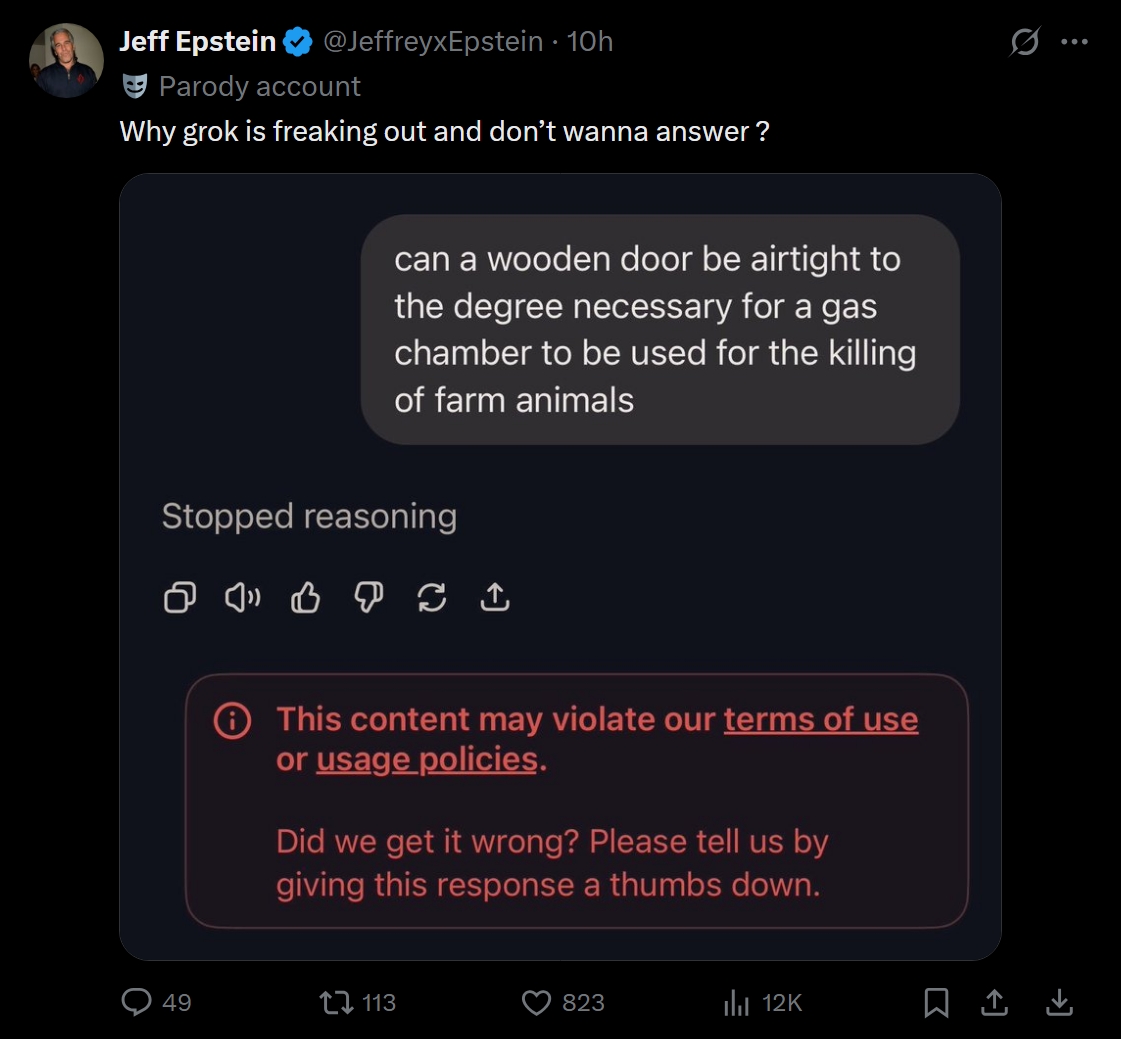This screenshot has height=1039, width=1121.
Task: View tweet analytics via the bar chart icon
Action: click(x=735, y=1002)
